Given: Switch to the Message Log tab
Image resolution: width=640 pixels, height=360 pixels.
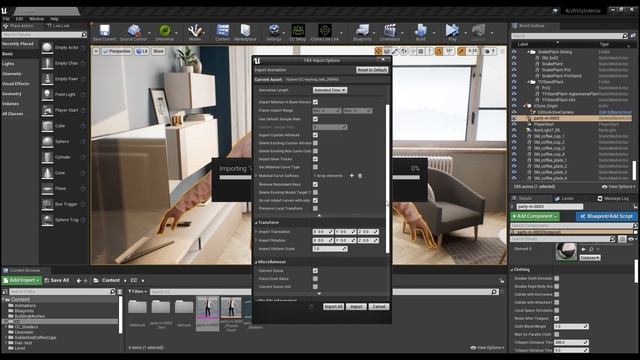Looking at the screenshot, I should (613, 198).
